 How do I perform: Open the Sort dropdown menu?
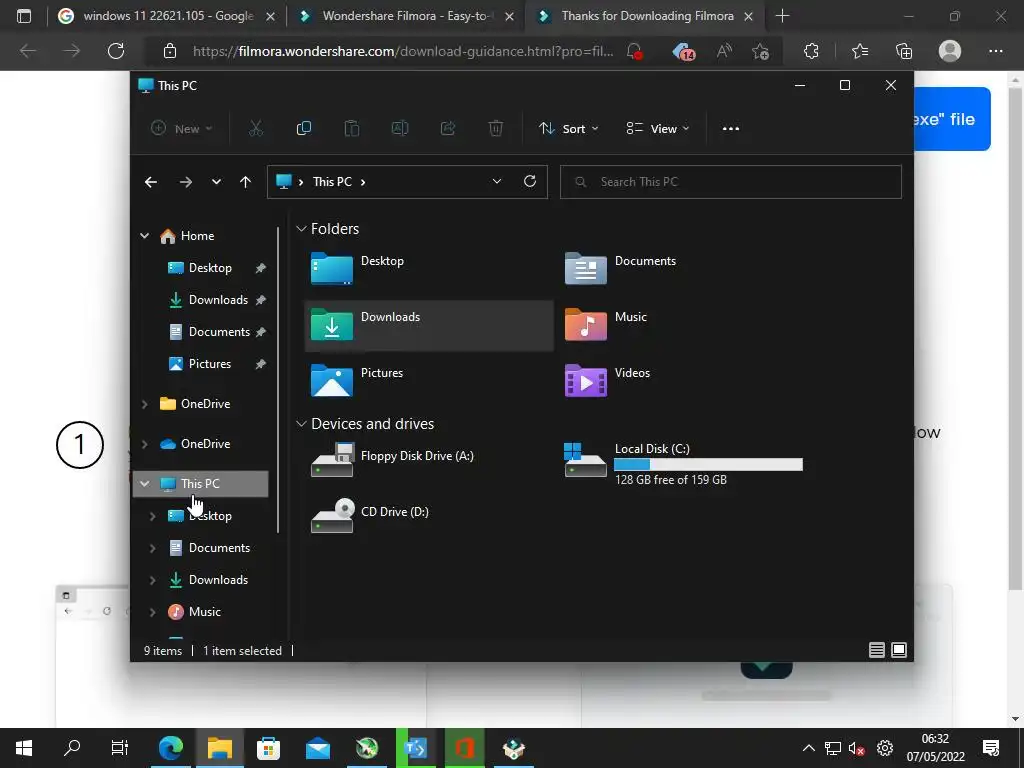[x=568, y=129]
